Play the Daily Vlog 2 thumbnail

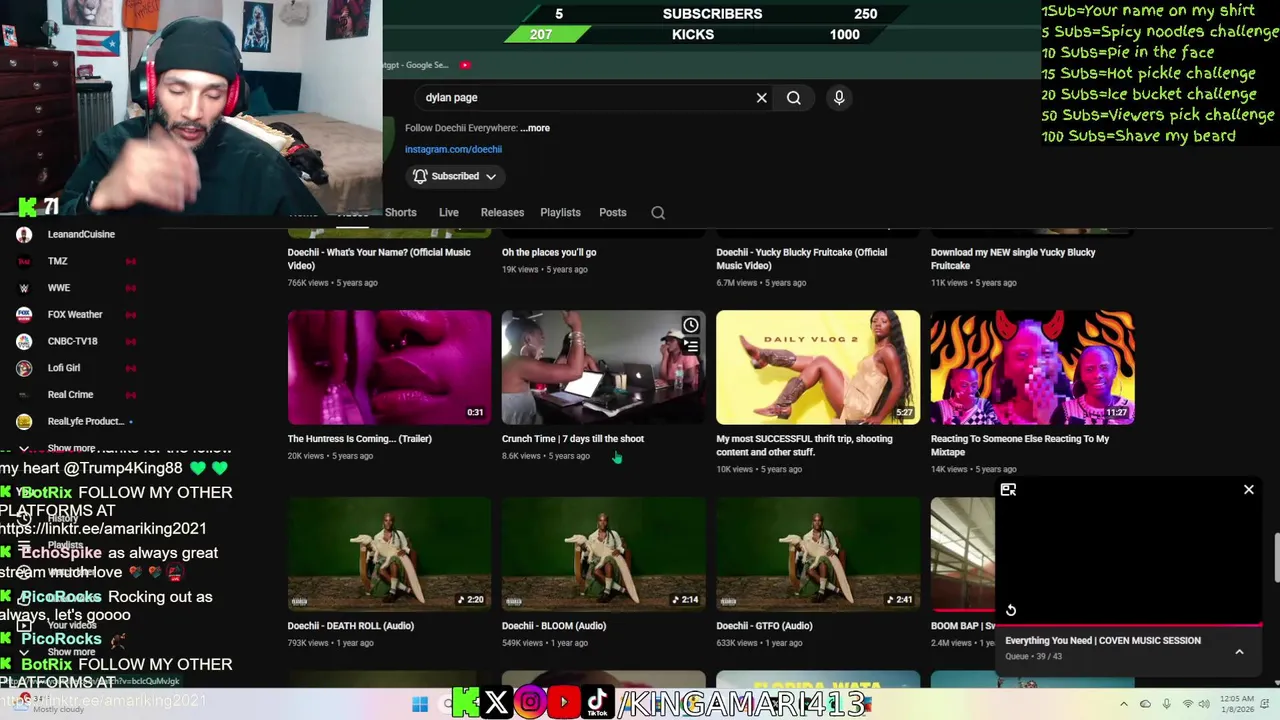pyautogui.click(x=818, y=367)
